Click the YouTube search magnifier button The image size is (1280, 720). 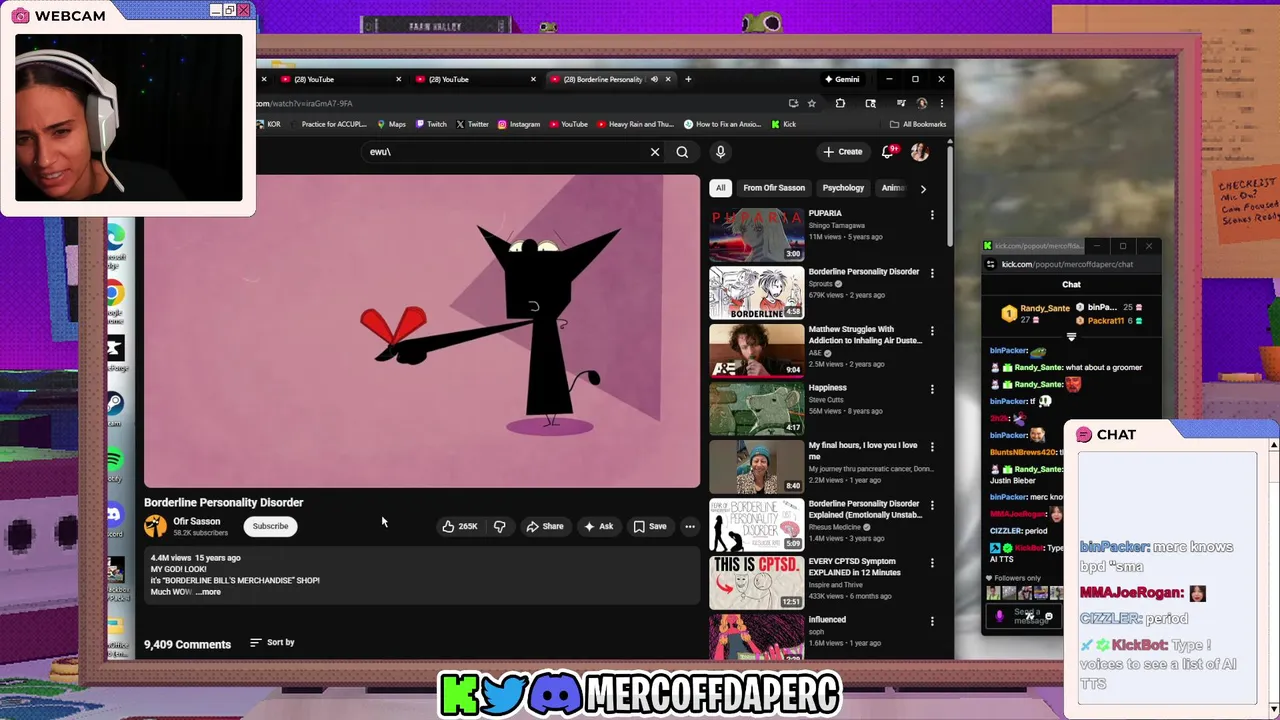pyautogui.click(x=682, y=152)
